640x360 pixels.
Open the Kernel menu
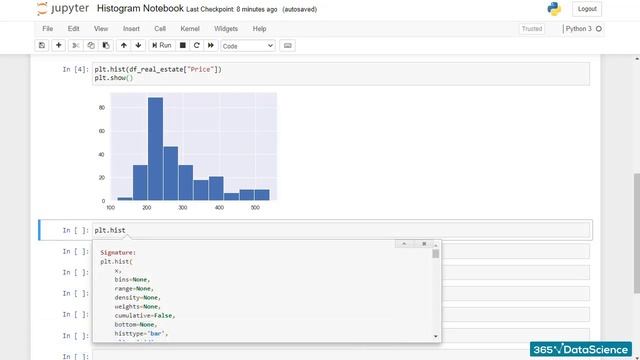tap(190, 29)
